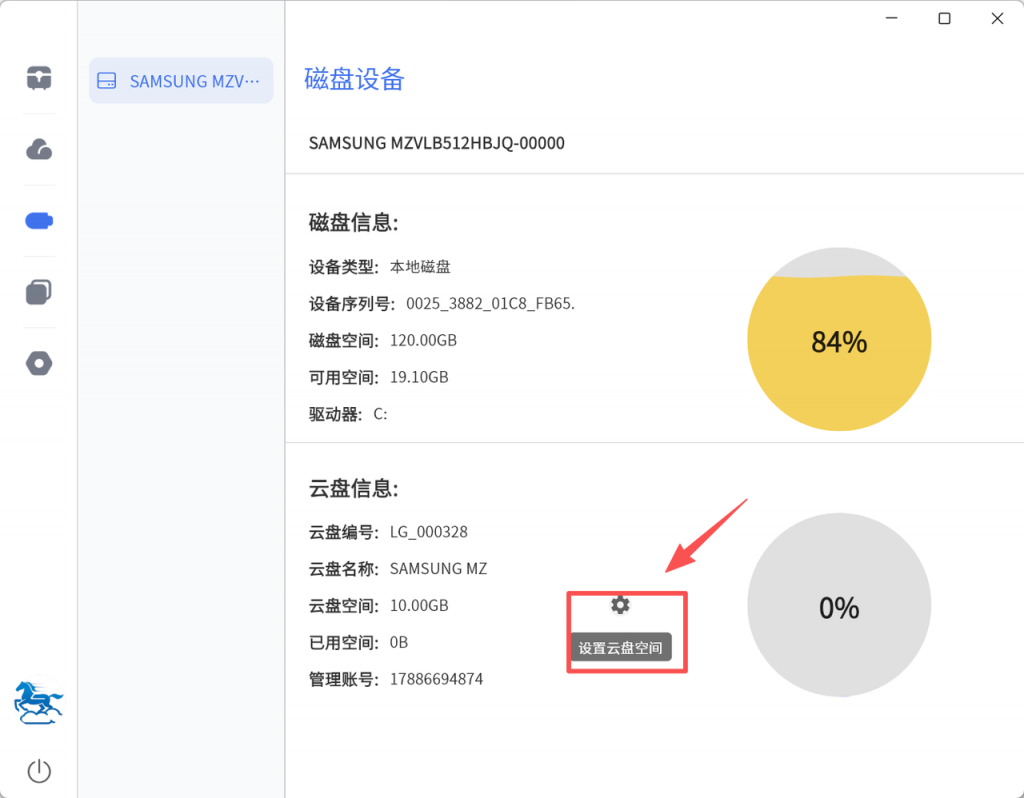Select SAMSUNG MZV device in the list
Screen dimensions: 1024x798
click(x=194, y=81)
